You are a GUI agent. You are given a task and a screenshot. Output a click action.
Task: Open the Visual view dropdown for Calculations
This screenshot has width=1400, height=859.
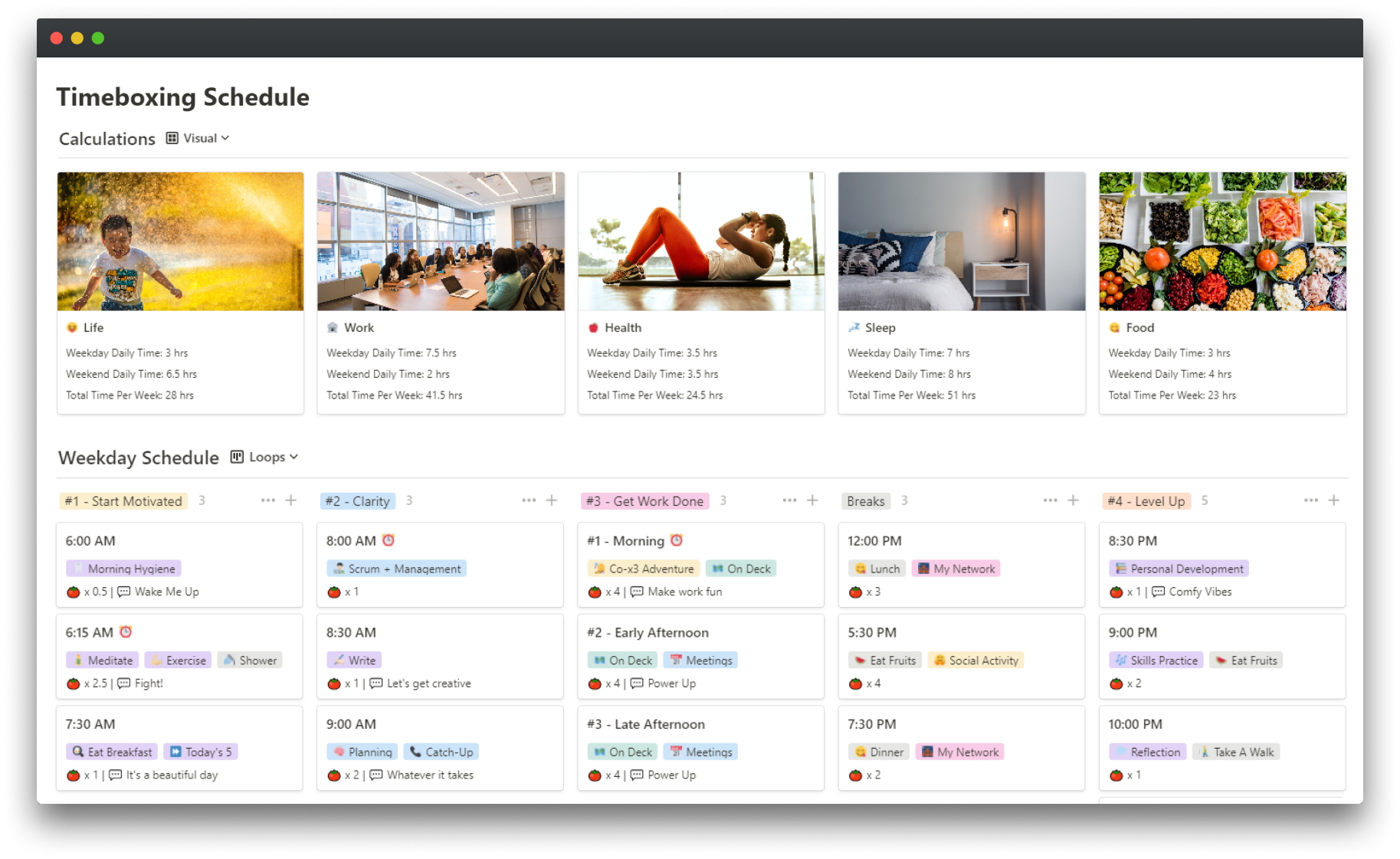click(205, 138)
